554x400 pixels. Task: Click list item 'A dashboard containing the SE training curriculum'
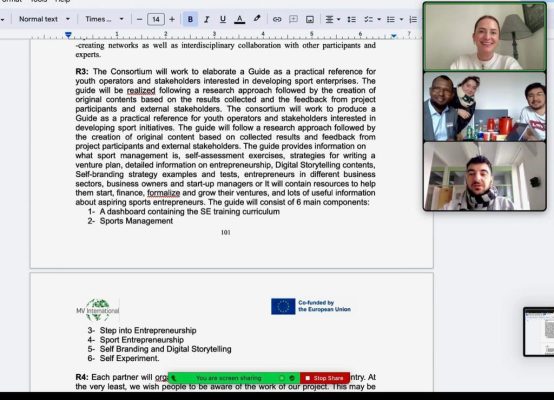click(x=190, y=212)
